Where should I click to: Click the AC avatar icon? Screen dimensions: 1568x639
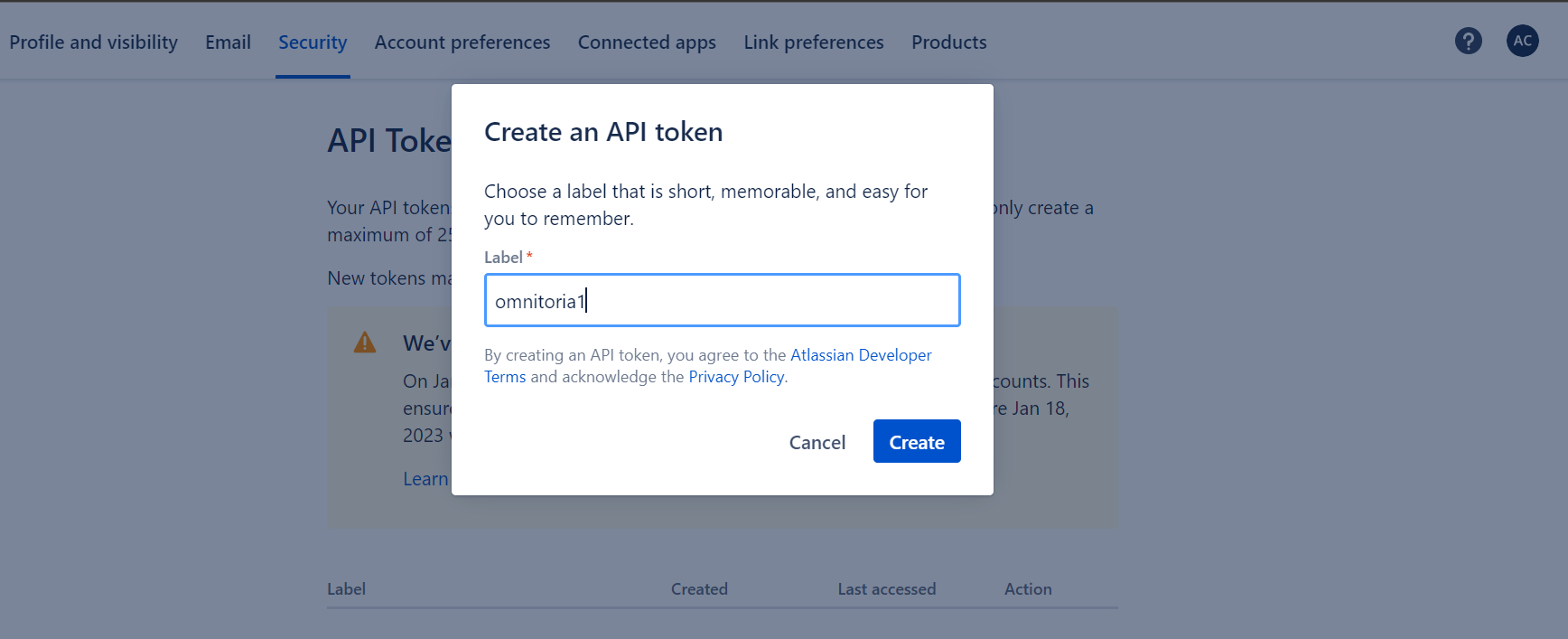(1522, 41)
